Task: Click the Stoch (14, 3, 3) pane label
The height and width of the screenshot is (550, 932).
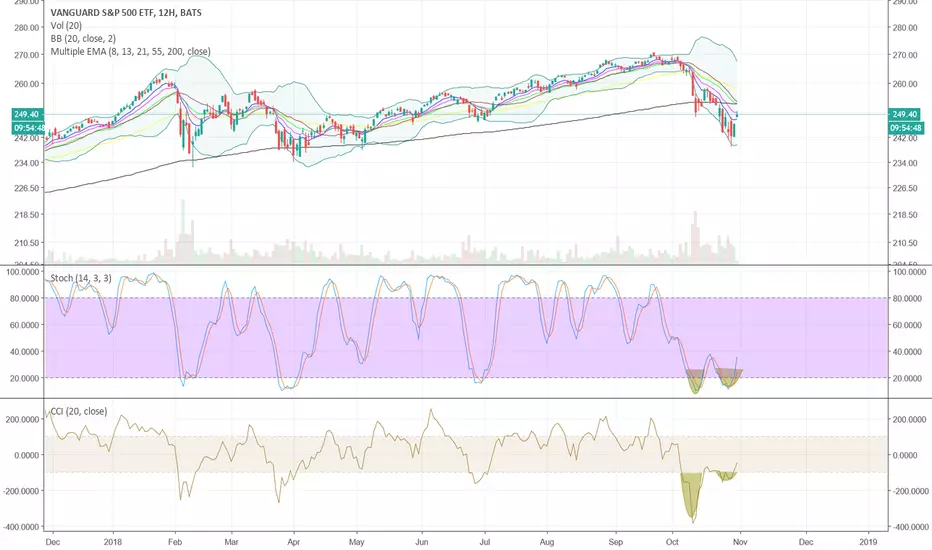Action: click(x=81, y=278)
